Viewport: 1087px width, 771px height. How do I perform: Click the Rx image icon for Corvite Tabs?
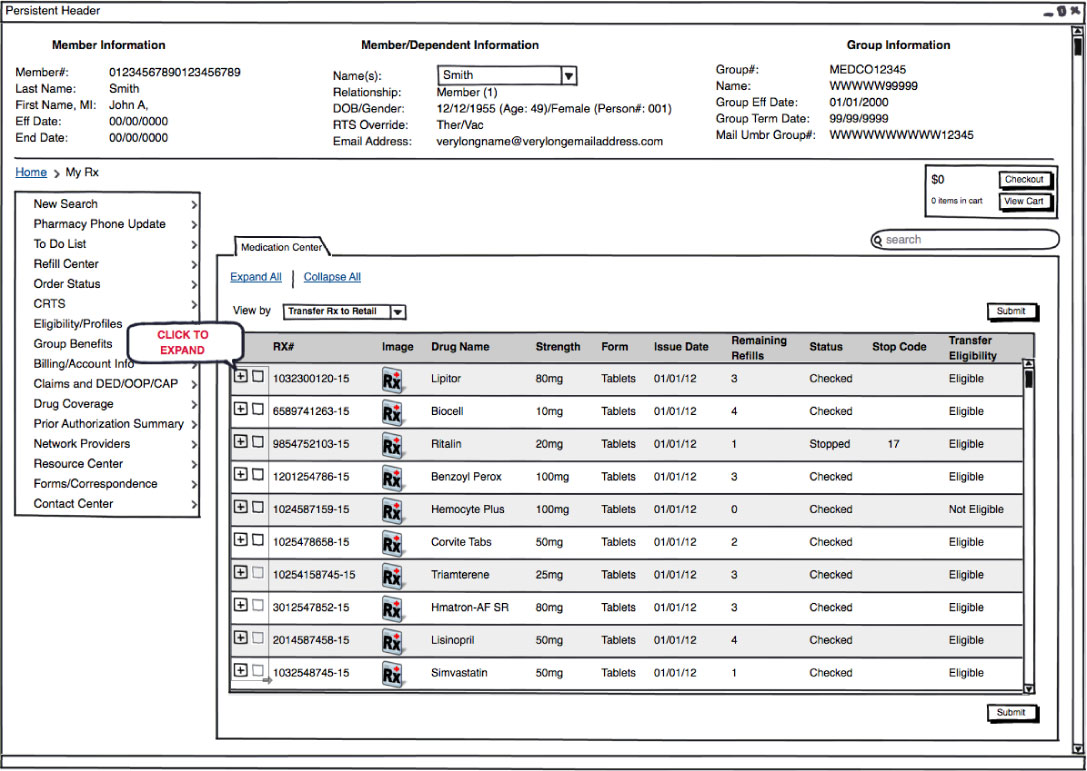coord(392,544)
